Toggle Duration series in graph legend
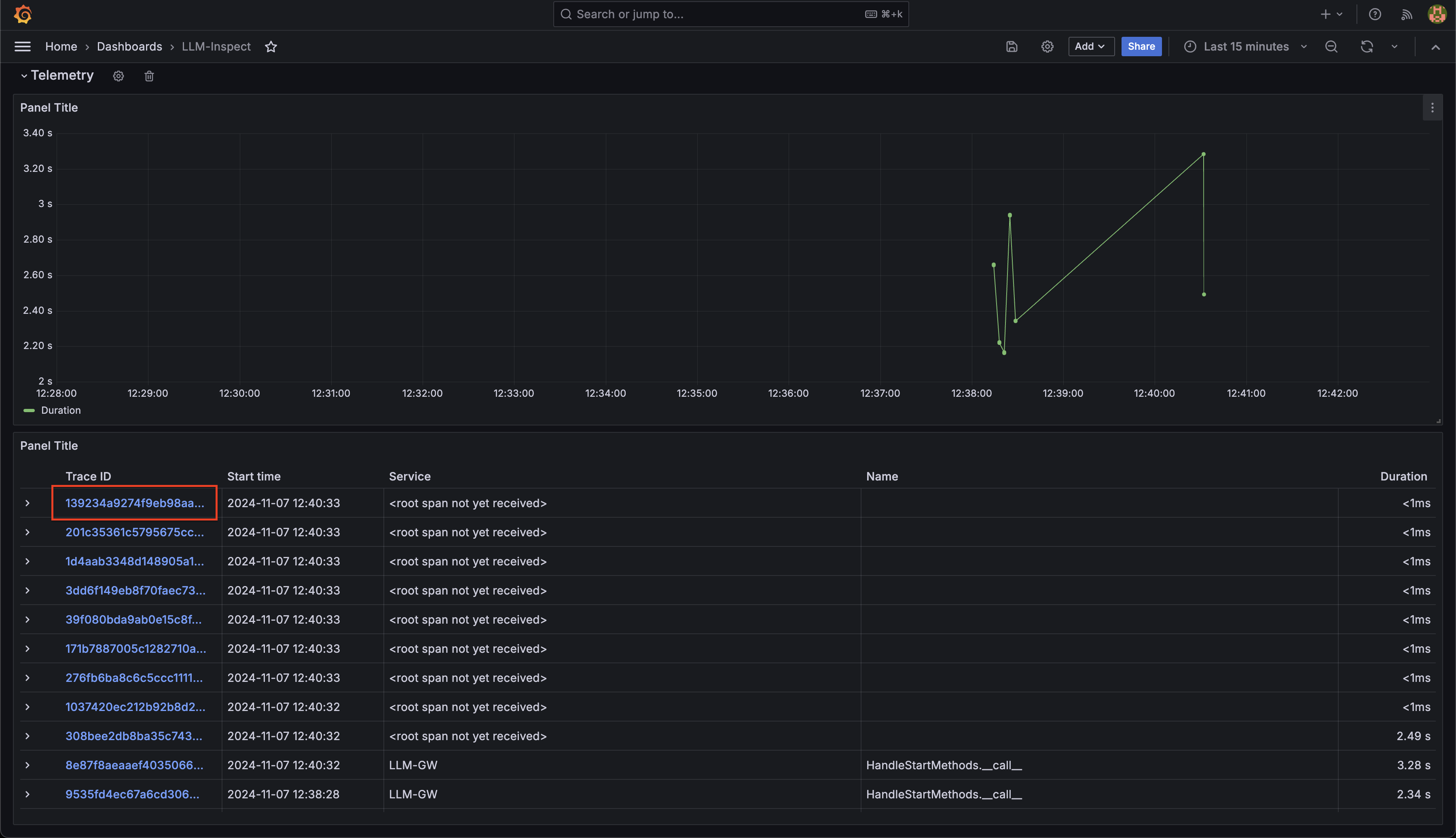 point(60,411)
